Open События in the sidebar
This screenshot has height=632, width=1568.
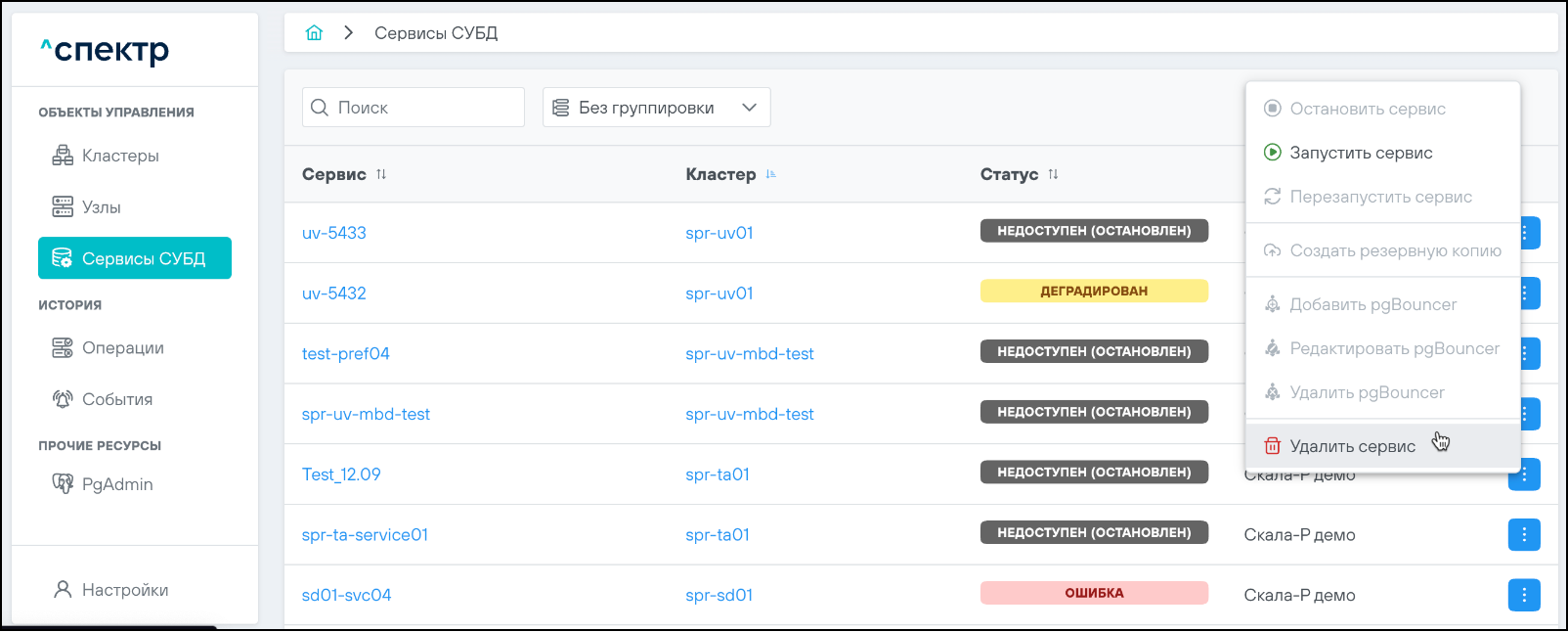116,399
